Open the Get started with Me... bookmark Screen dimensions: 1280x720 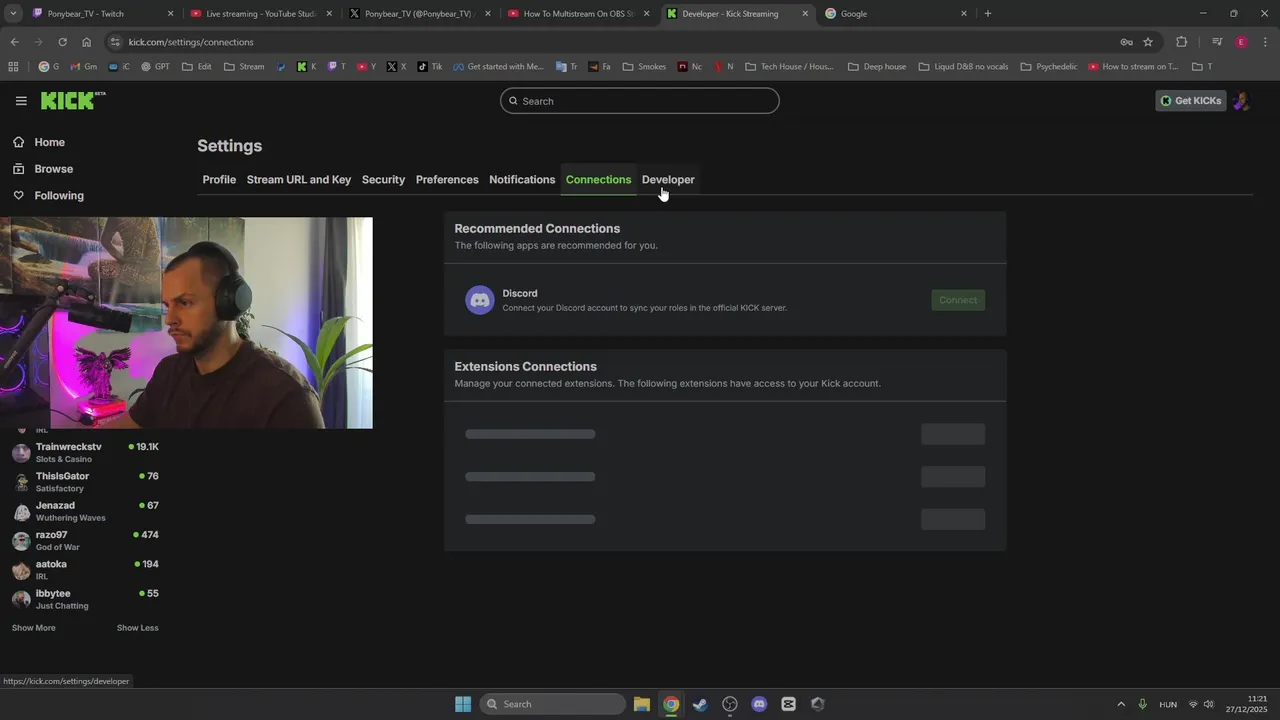(x=498, y=67)
